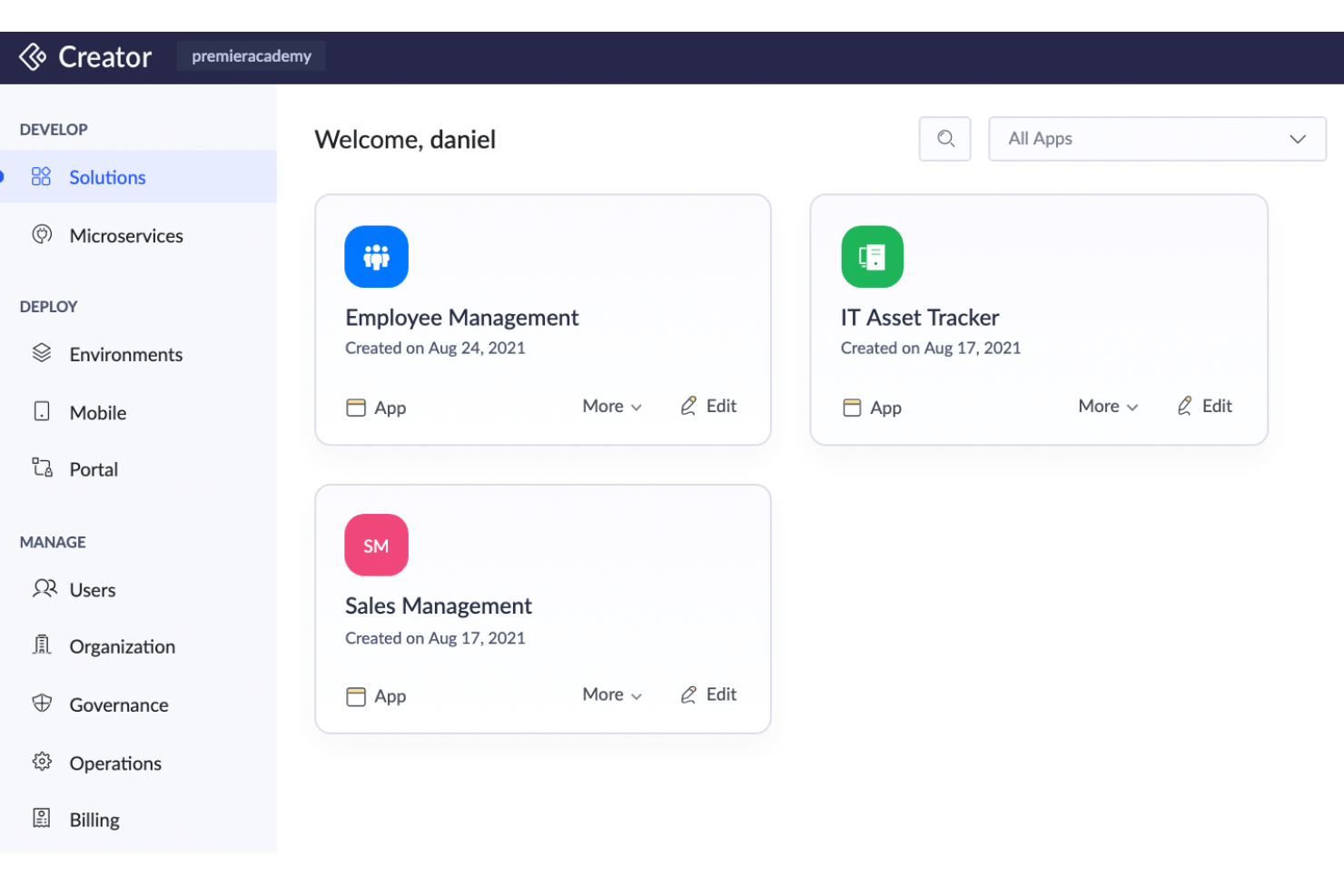Screen dimensions: 1344x896
Task: Open Operations in the sidebar
Action: 115,763
